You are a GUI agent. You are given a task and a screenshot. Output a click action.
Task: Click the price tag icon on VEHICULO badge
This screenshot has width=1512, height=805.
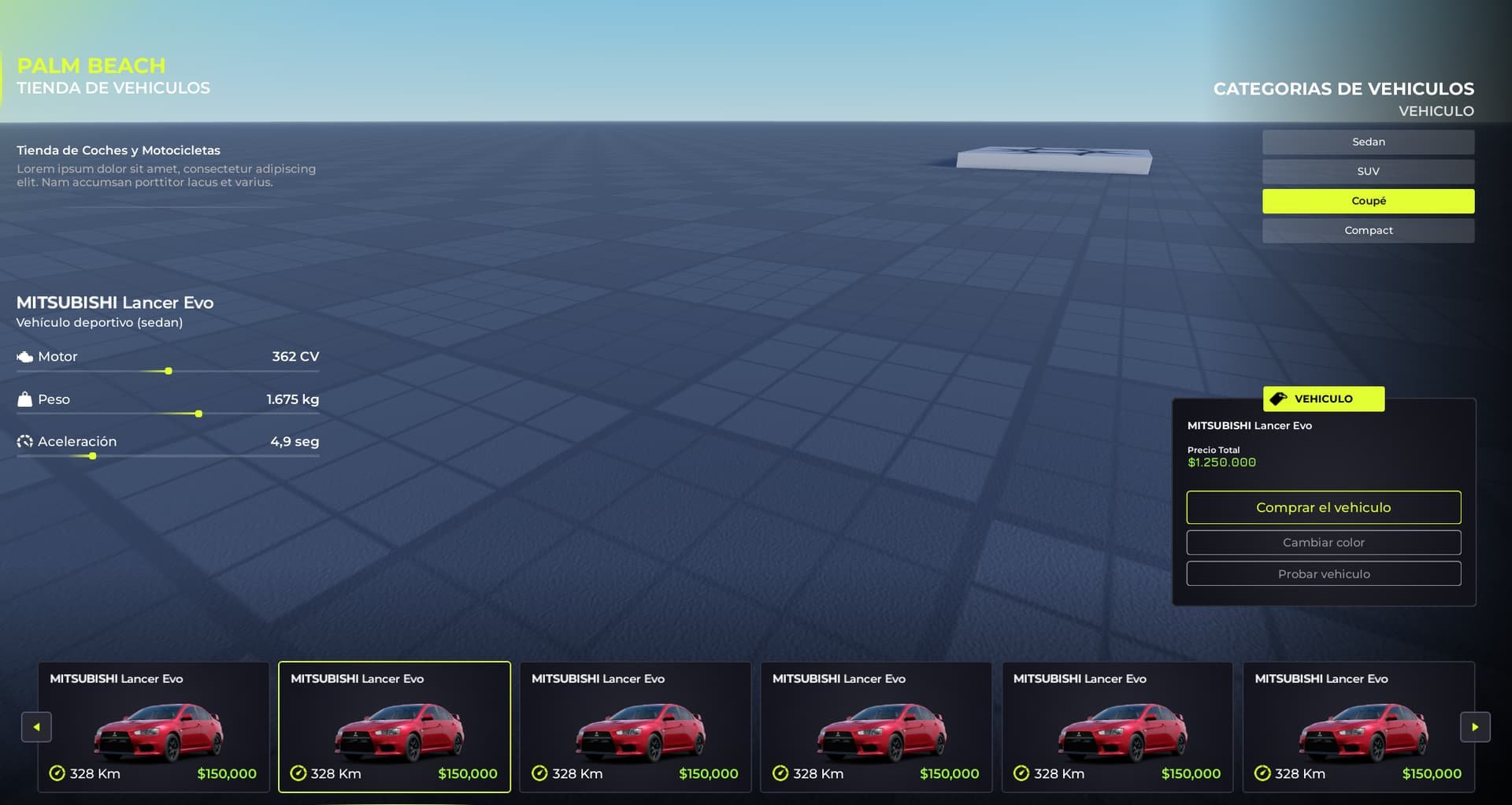click(x=1279, y=399)
